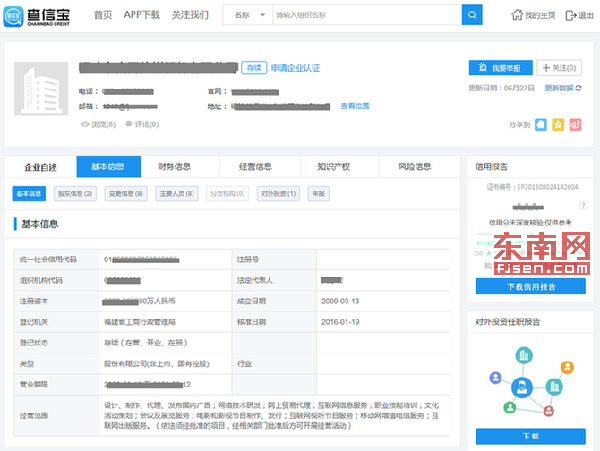Select 变更信息 sub-tab
This screenshot has height=451, width=600.
(x=126, y=194)
